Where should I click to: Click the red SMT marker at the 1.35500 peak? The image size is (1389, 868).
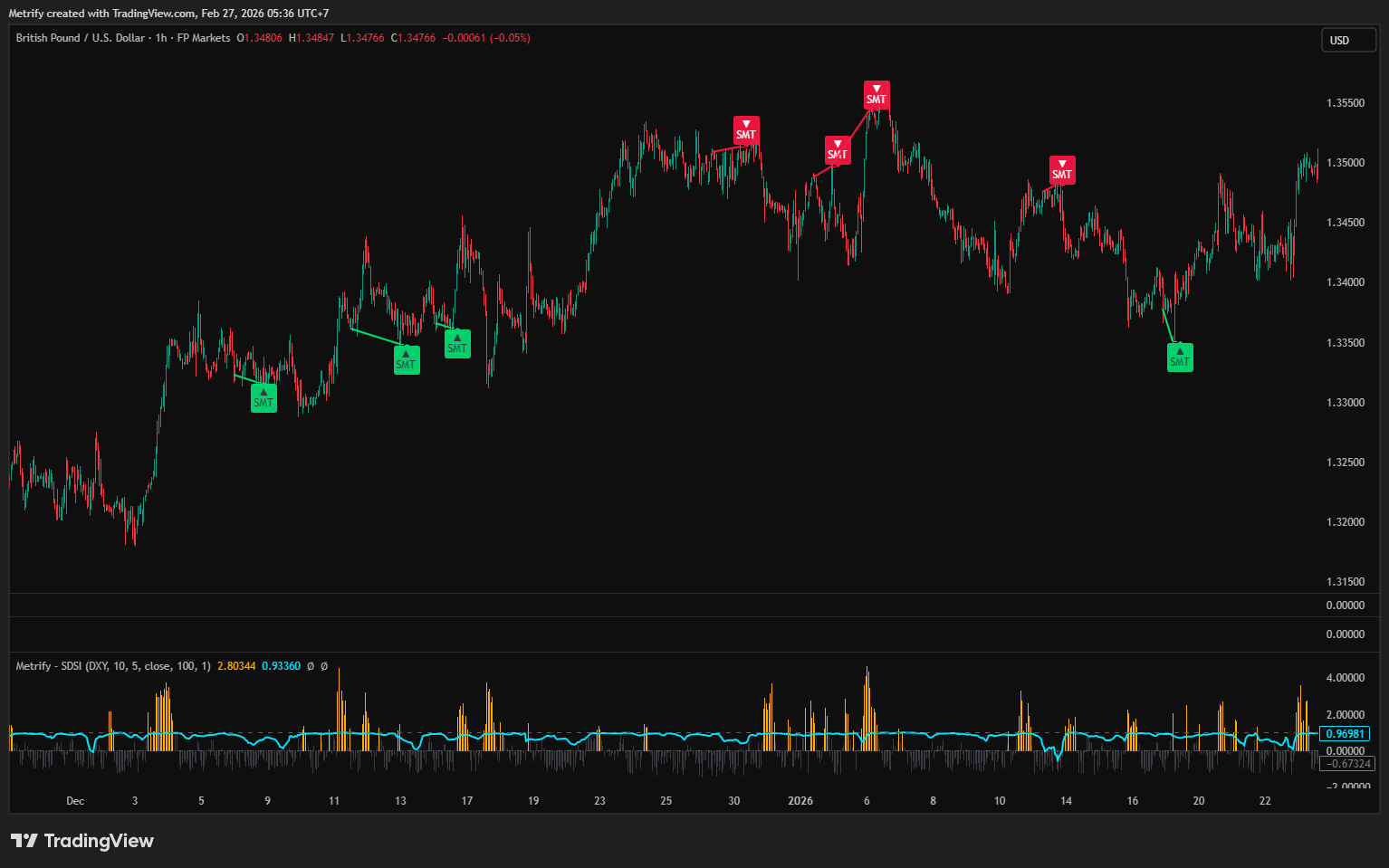[x=877, y=95]
